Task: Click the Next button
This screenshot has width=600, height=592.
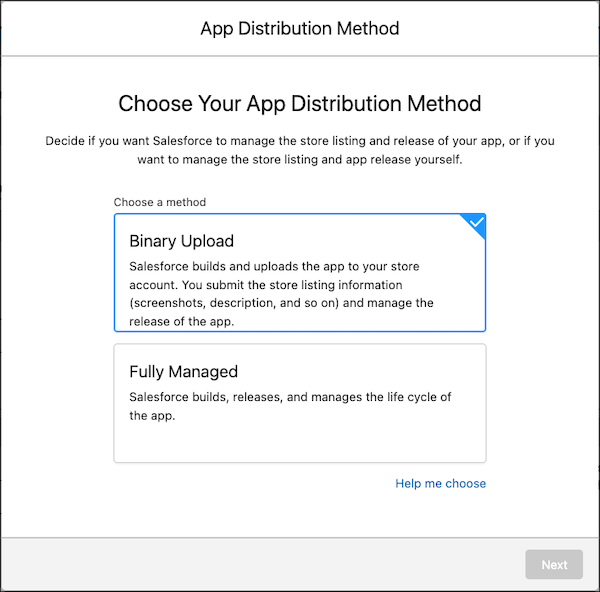Action: [x=554, y=564]
